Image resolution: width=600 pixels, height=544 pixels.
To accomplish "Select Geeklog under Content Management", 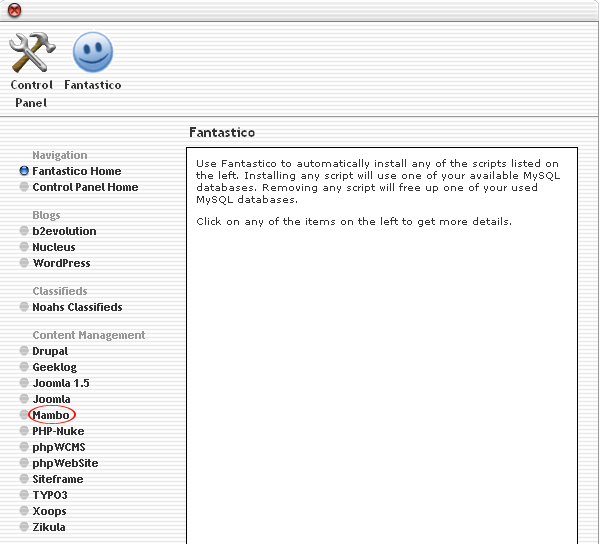I will click(x=55, y=367).
